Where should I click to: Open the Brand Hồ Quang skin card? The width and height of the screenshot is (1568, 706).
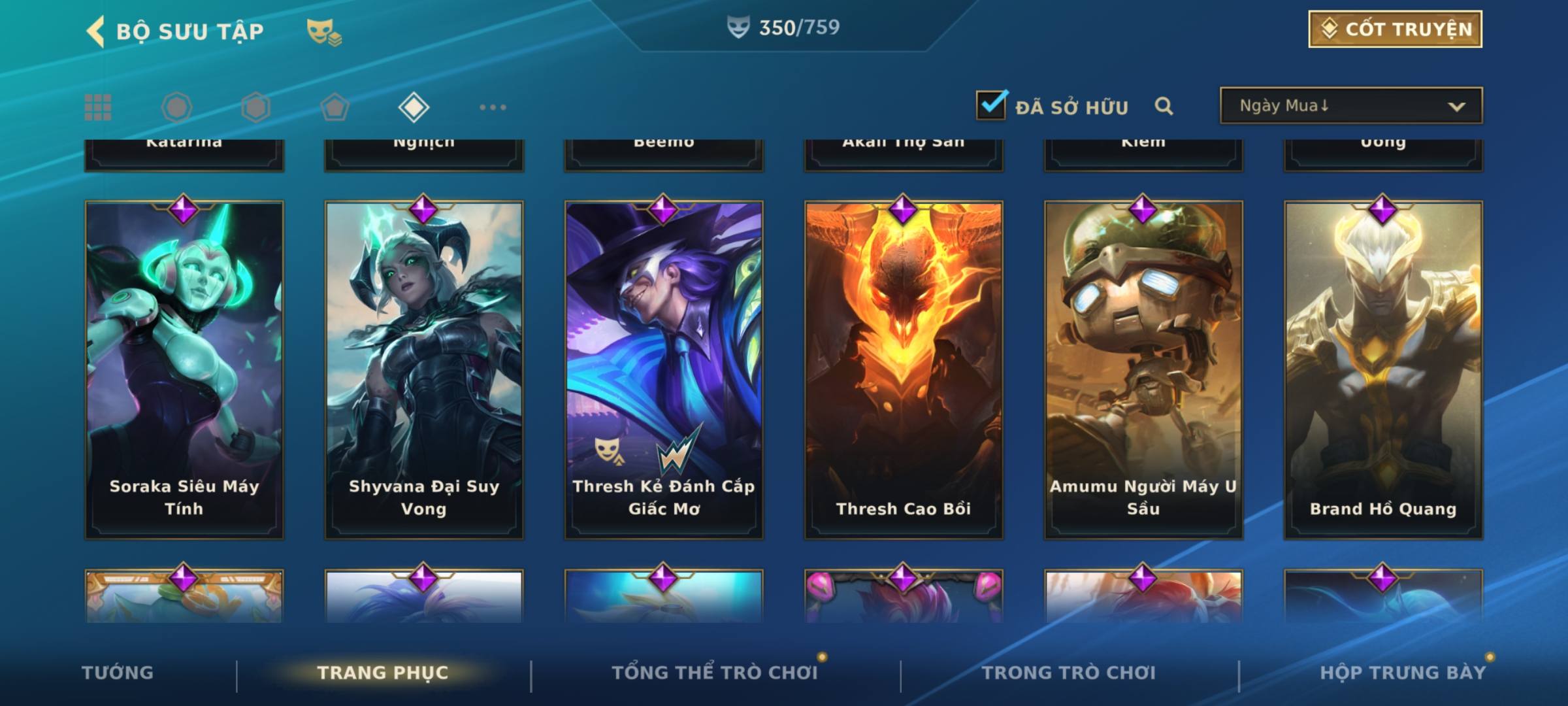(x=1383, y=369)
